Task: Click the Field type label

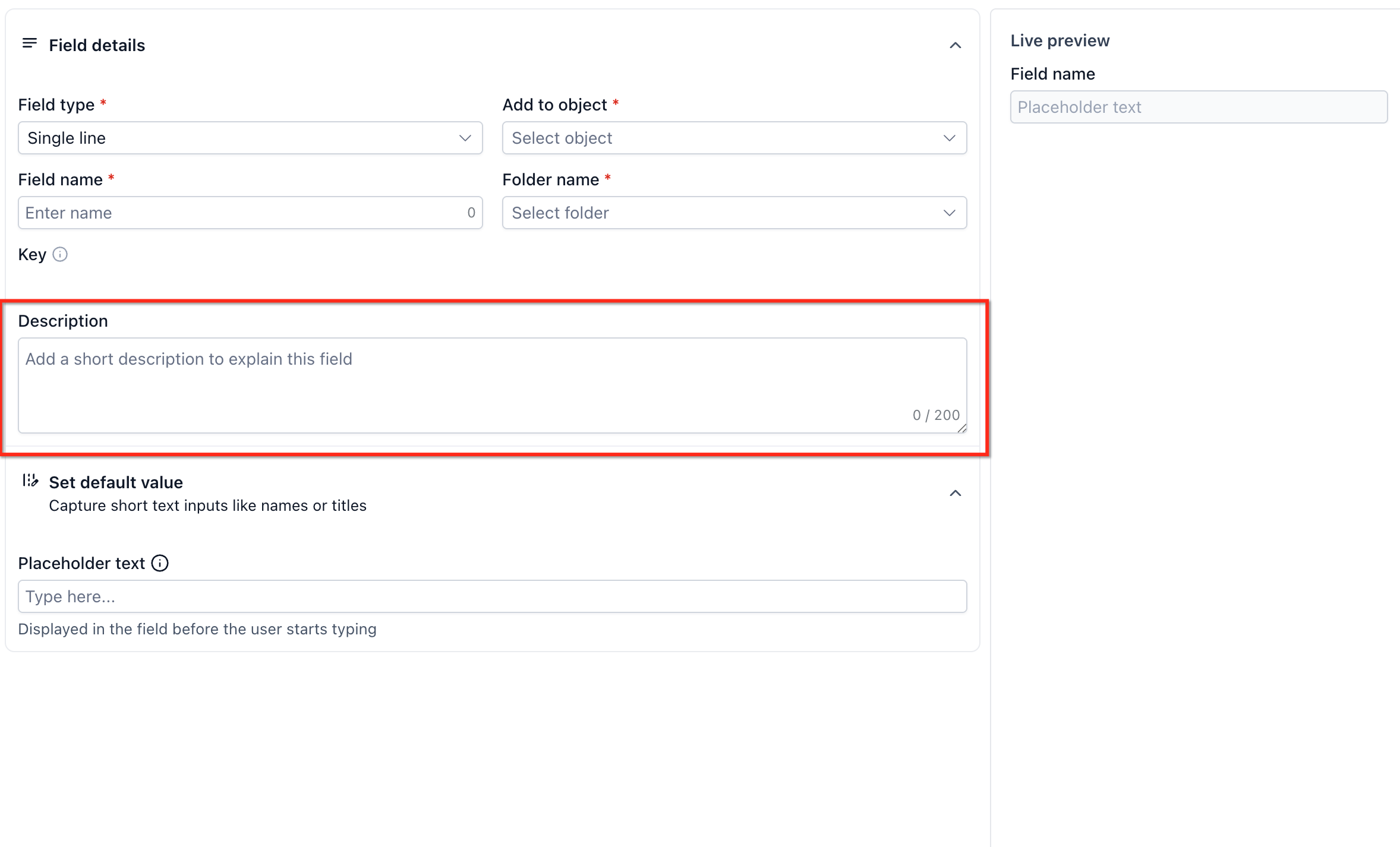Action: [56, 105]
